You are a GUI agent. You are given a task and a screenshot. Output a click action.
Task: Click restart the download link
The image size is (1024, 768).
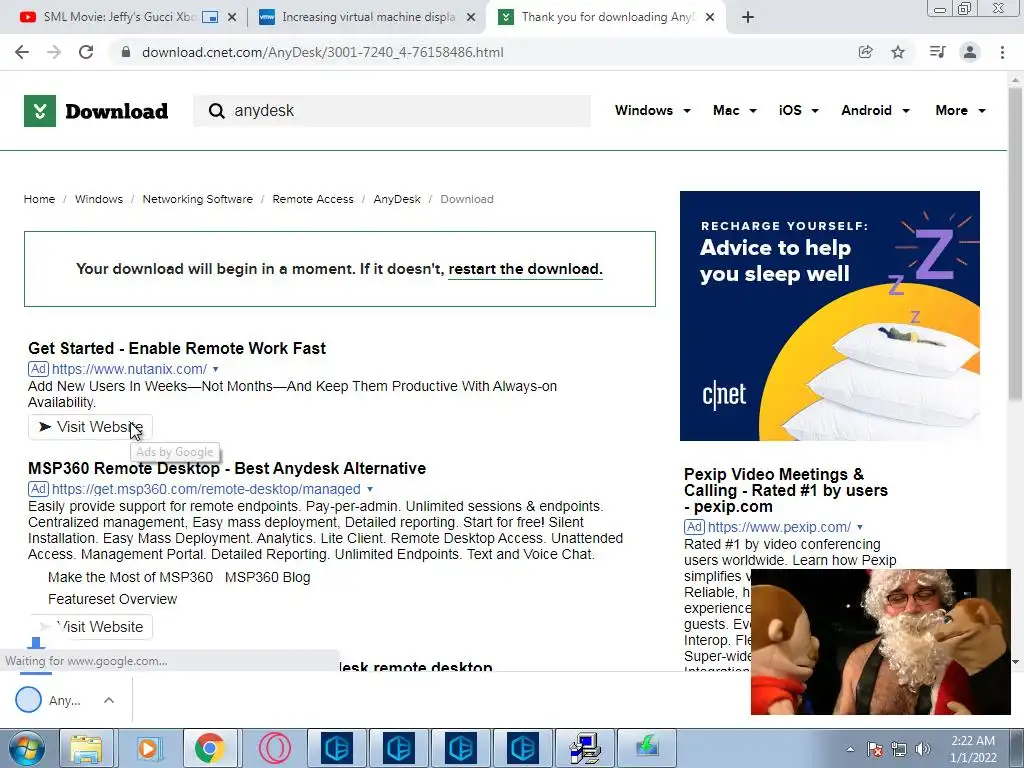[x=525, y=269]
